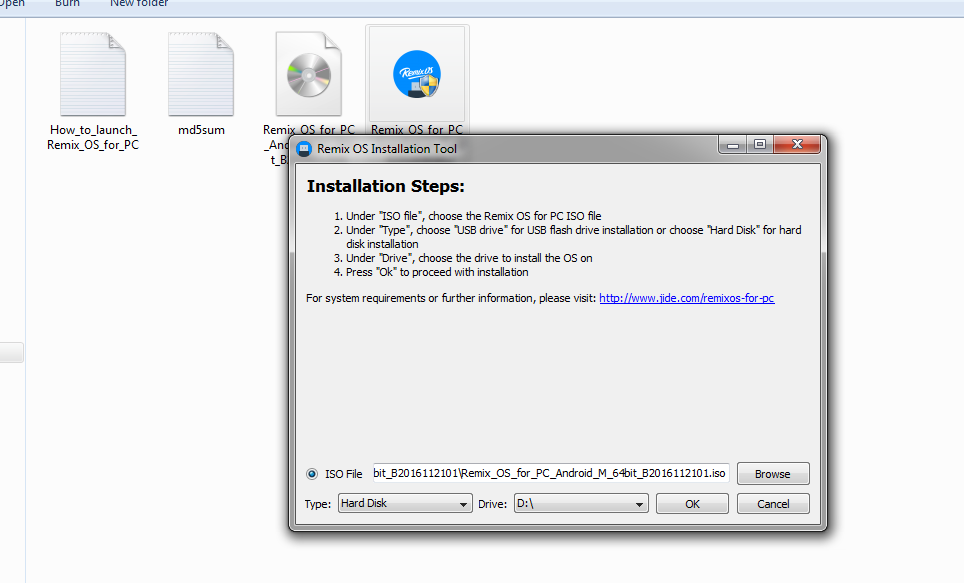Click the Browse button

click(x=773, y=474)
